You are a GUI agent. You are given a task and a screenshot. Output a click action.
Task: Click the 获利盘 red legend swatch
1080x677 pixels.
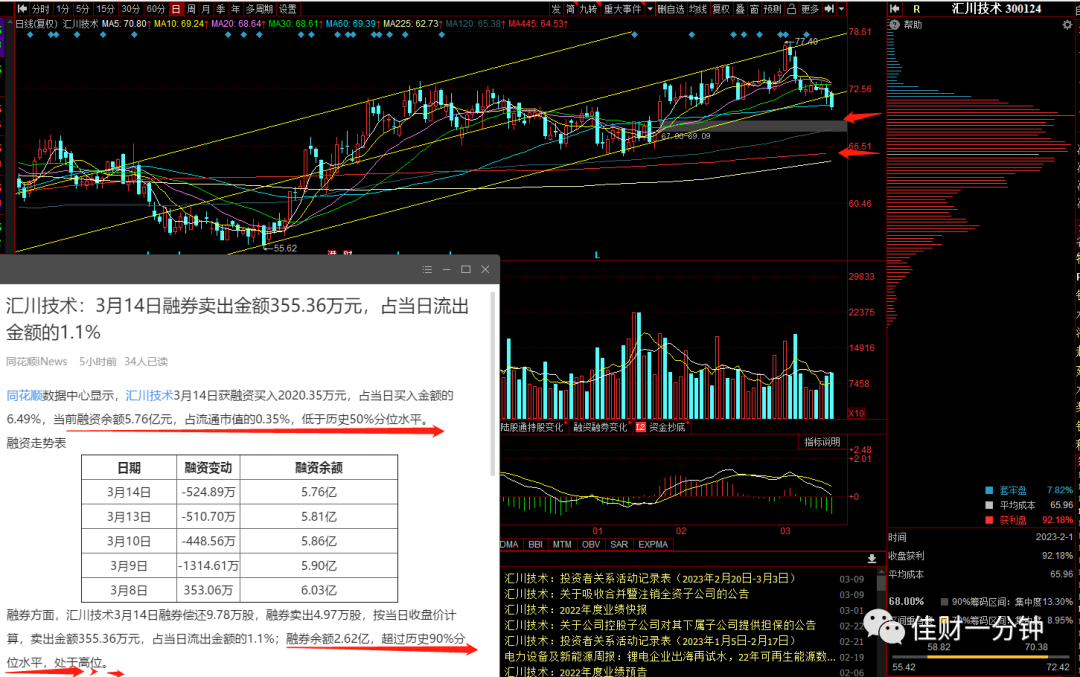click(989, 520)
